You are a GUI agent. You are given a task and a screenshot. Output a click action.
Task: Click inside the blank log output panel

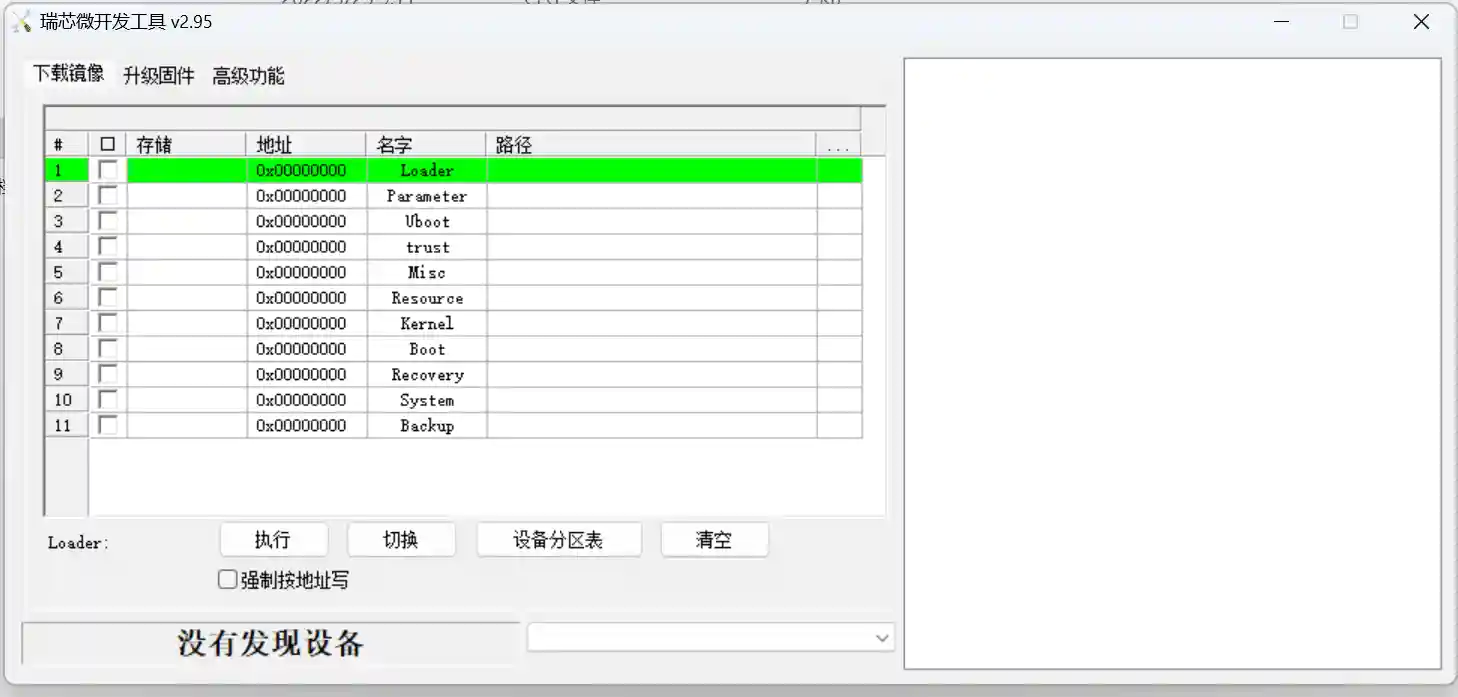click(1173, 363)
